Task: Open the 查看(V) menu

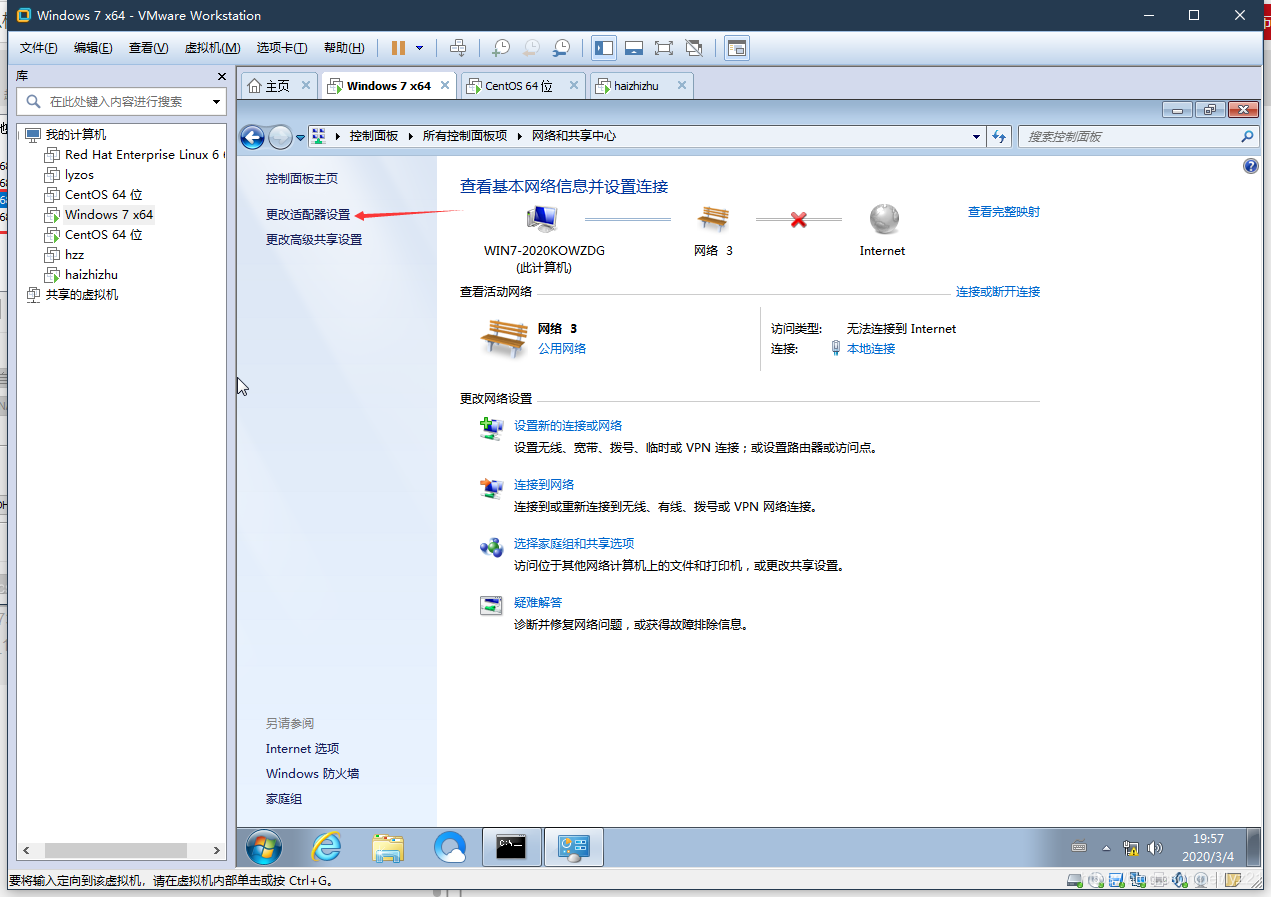Action: point(148,47)
